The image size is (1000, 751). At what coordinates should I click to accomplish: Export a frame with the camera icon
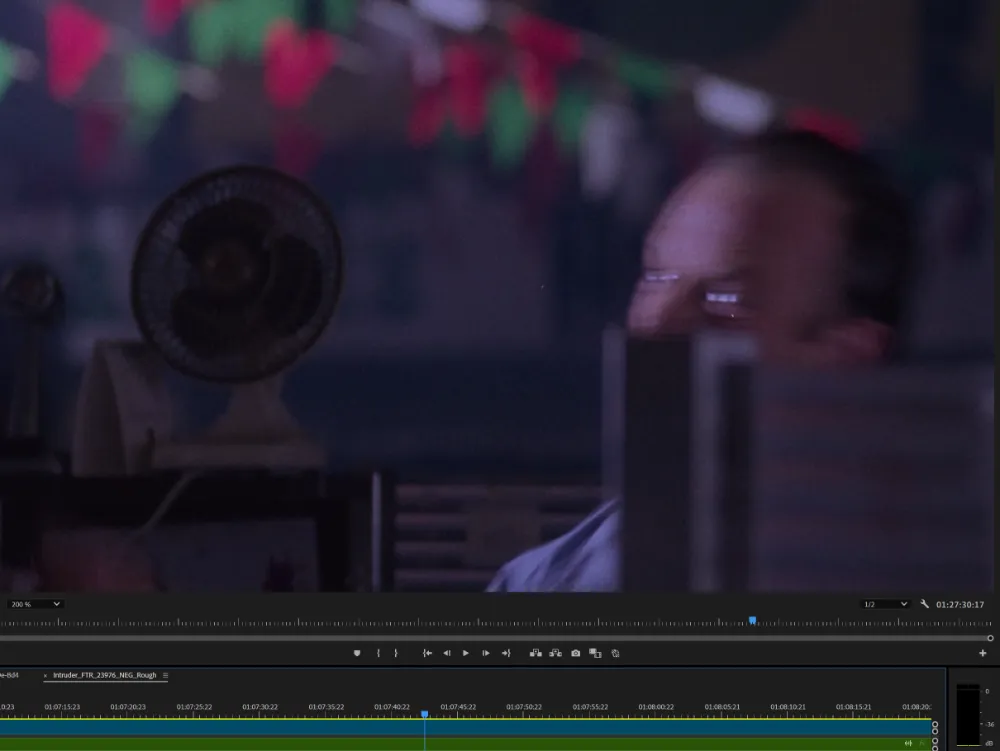[576, 653]
